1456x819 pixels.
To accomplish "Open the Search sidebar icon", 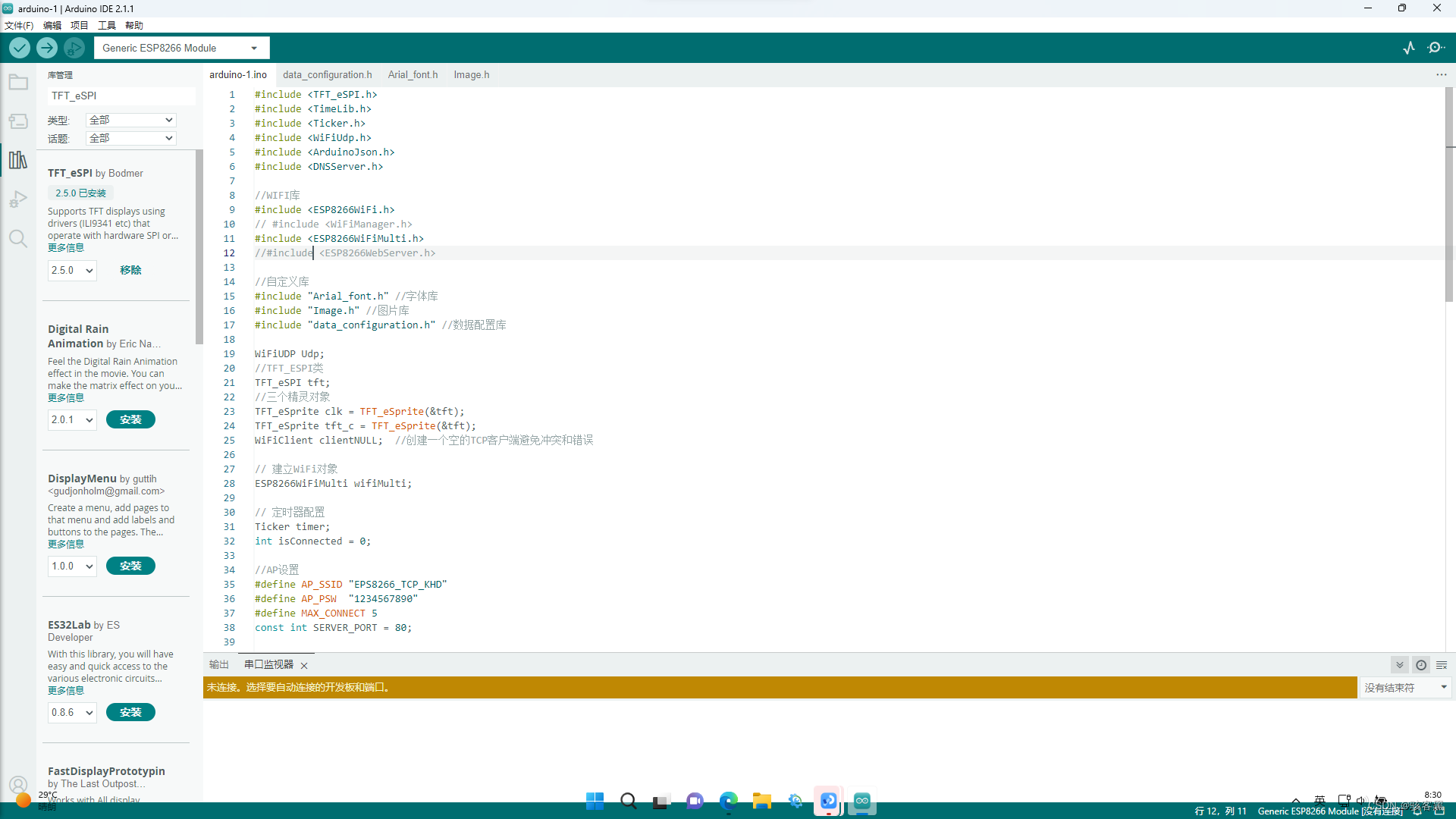I will click(18, 239).
